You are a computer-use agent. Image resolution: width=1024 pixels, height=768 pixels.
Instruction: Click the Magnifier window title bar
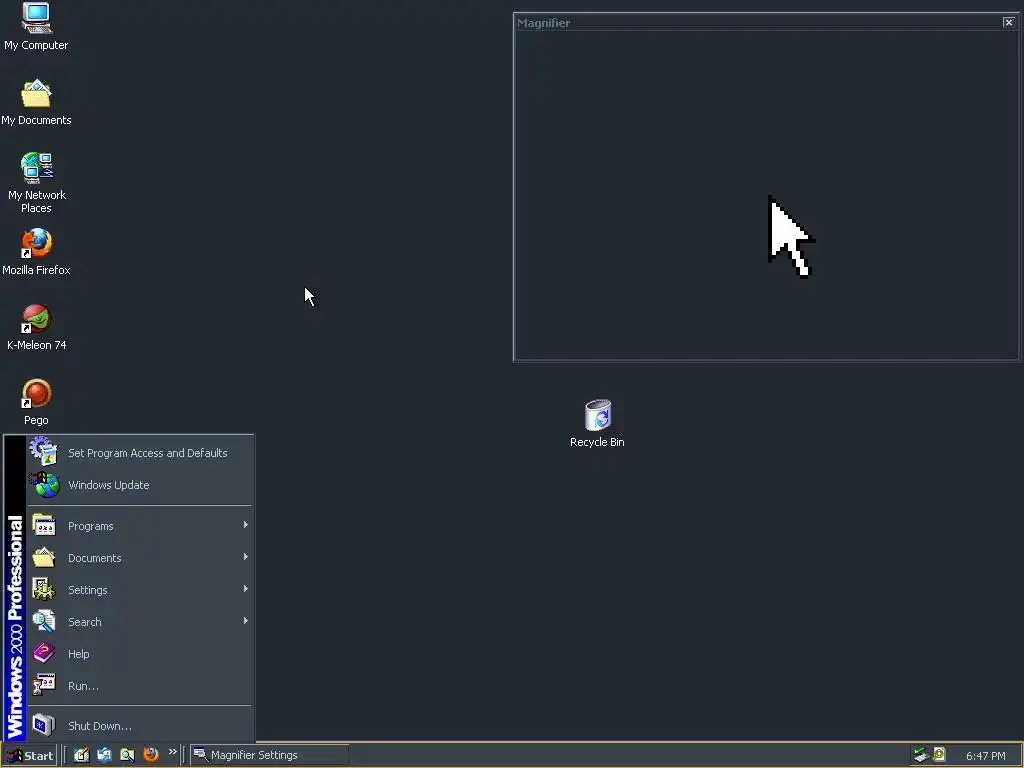tap(758, 23)
